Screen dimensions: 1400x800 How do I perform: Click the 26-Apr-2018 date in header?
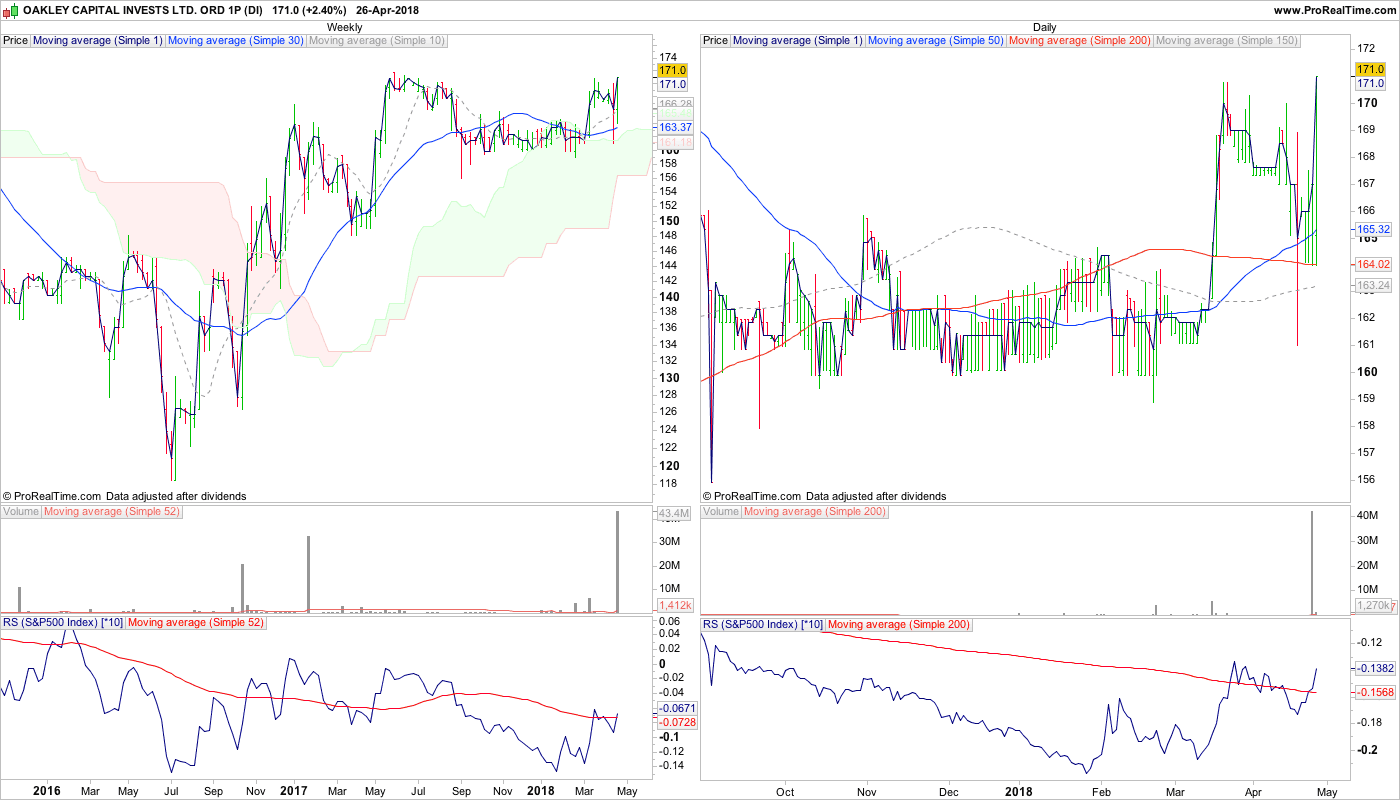click(387, 10)
